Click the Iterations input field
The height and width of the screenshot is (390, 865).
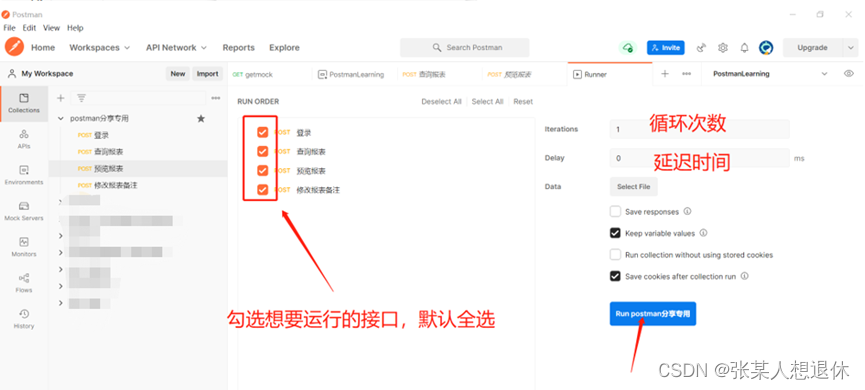[700, 129]
